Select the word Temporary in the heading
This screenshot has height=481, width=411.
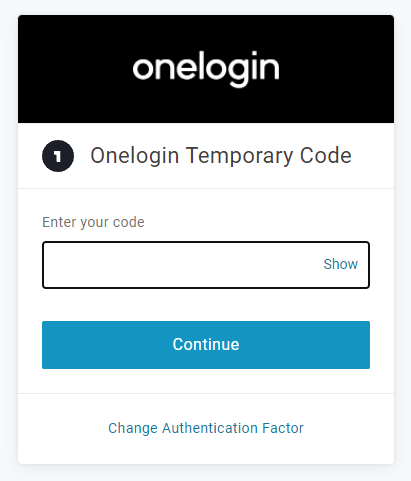pos(240,156)
